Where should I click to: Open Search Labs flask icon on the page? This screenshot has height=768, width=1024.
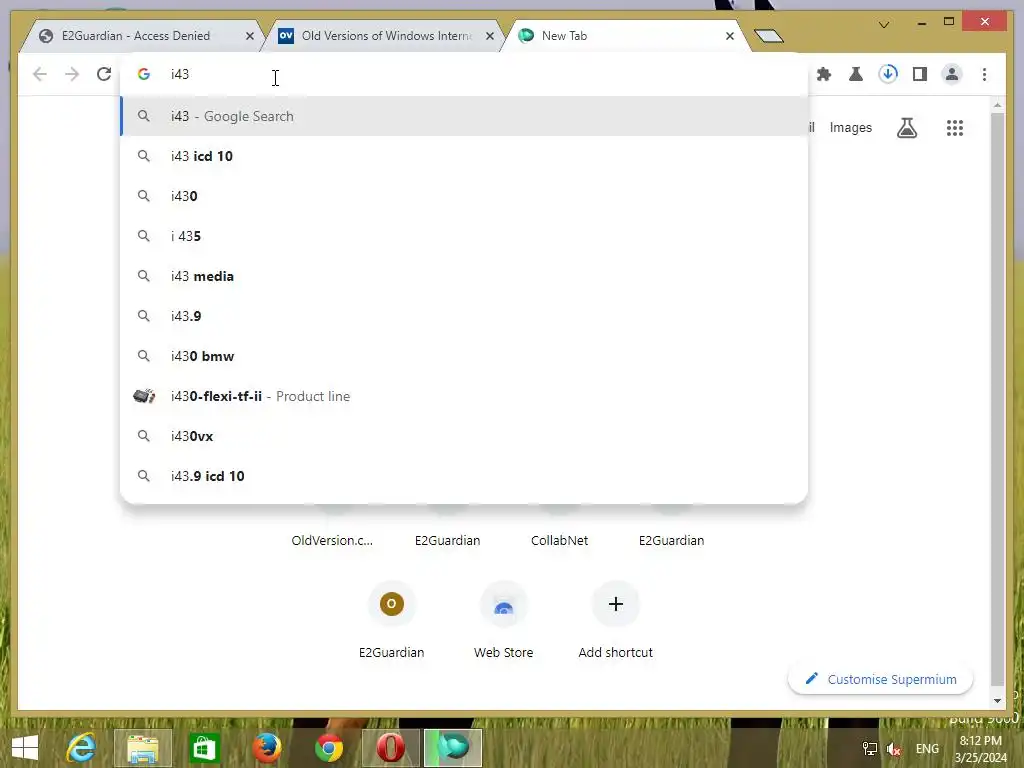[906, 128]
